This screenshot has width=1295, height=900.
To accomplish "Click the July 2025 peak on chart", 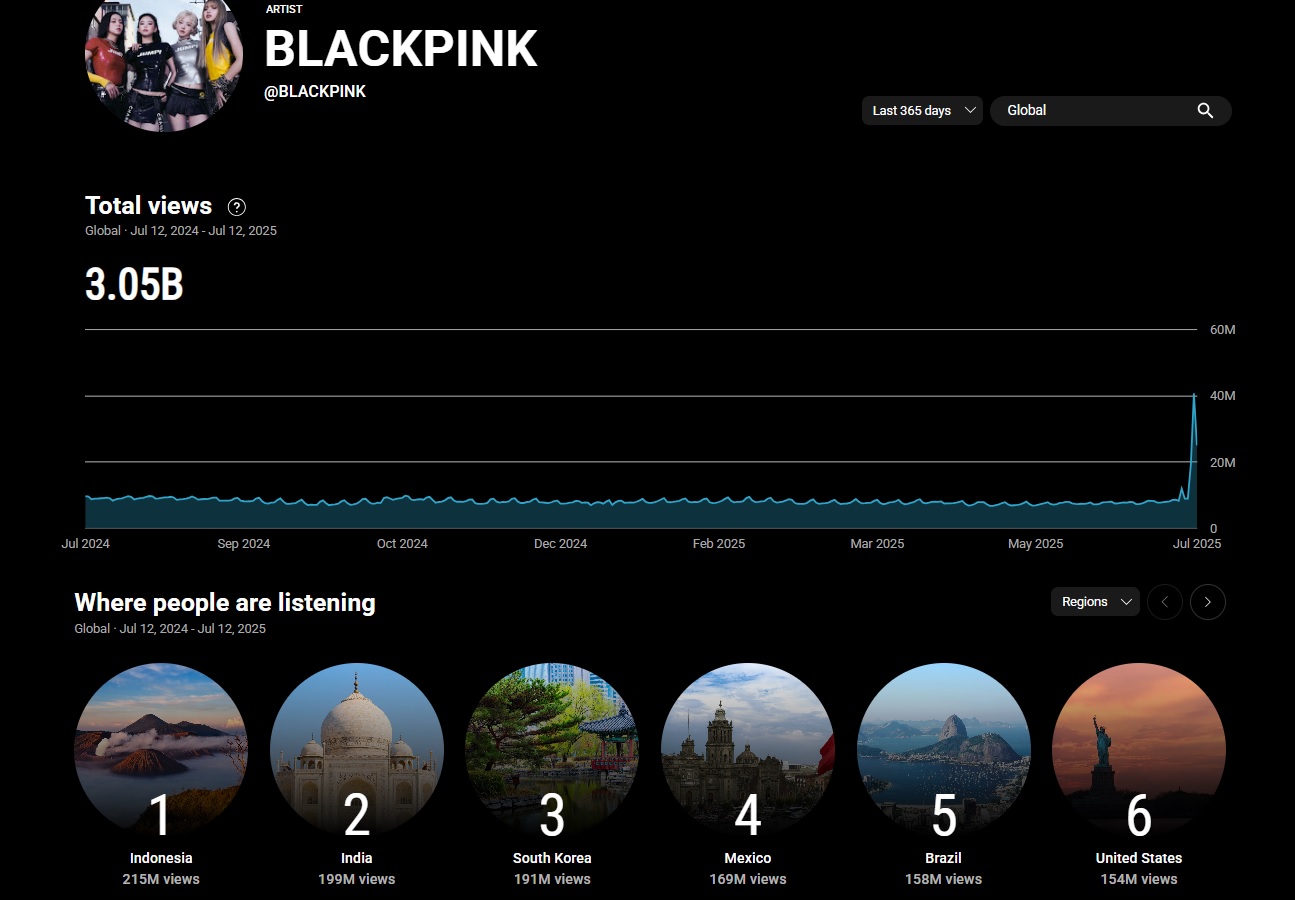I will [1194, 396].
